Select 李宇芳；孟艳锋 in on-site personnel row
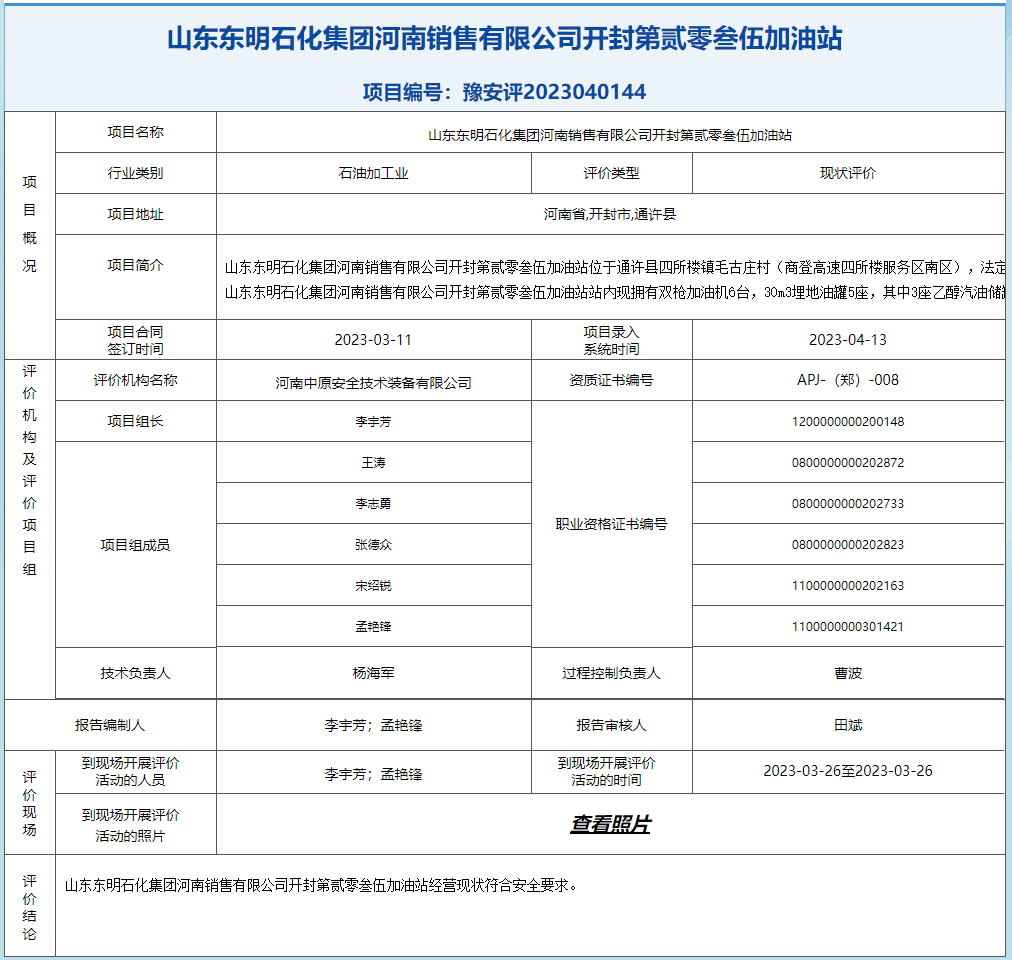1012x960 pixels. (373, 774)
